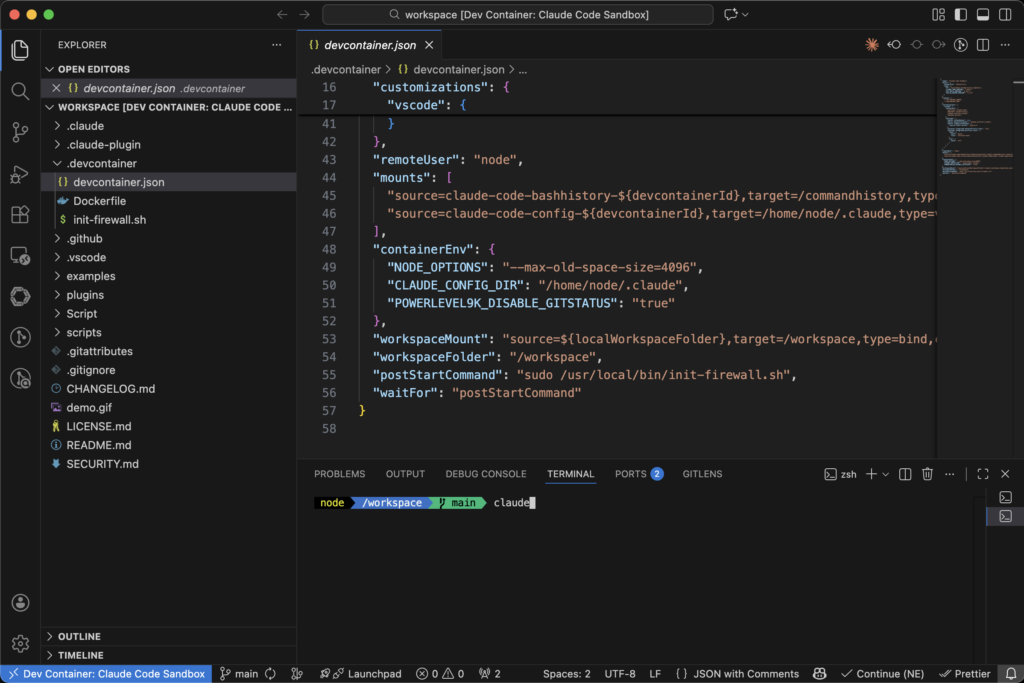Image resolution: width=1024 pixels, height=683 pixels.
Task: Open Source Control view
Action: tap(20, 132)
